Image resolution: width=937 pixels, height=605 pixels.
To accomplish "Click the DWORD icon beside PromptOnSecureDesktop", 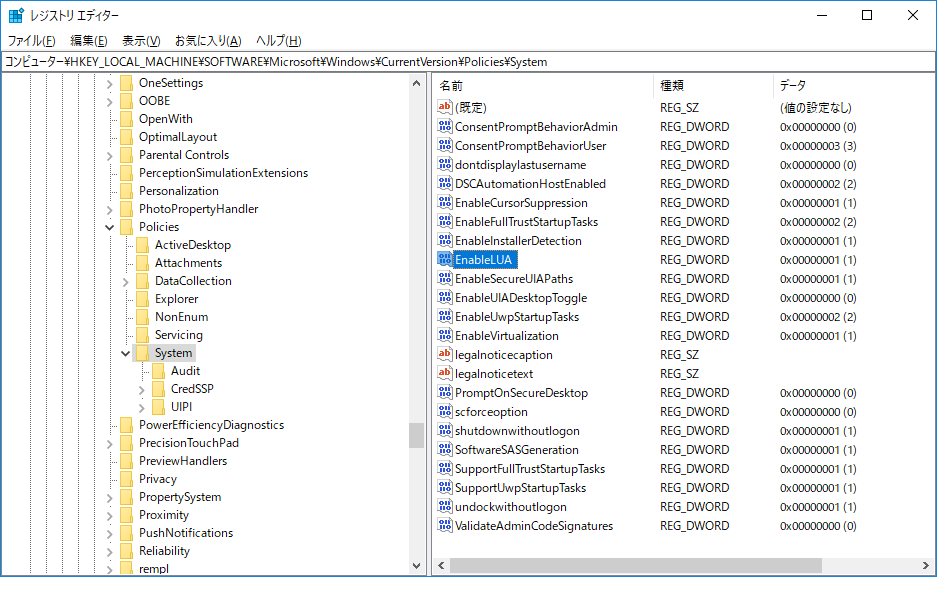I will click(445, 392).
